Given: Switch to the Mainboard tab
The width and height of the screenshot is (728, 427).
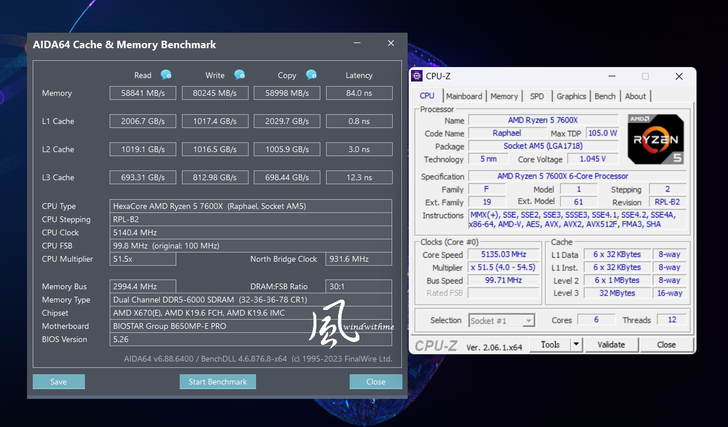Looking at the screenshot, I should pyautogui.click(x=463, y=96).
